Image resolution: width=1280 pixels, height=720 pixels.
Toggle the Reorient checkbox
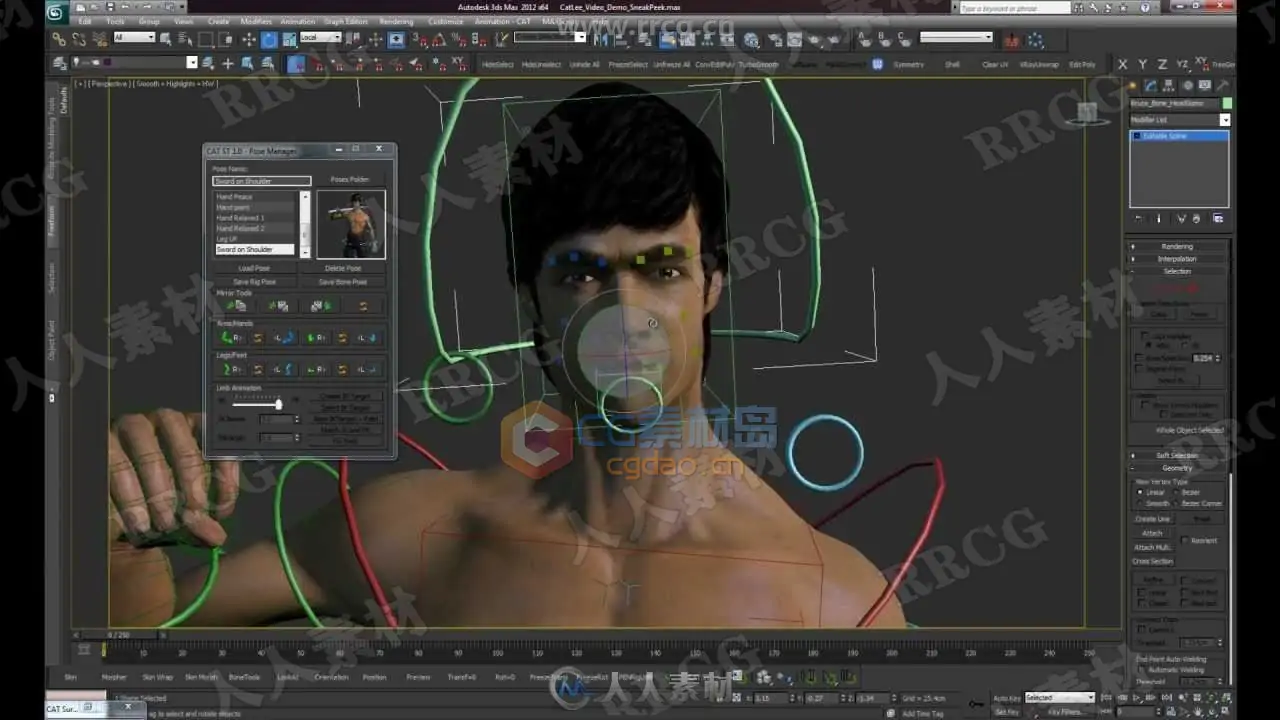pos(1185,540)
